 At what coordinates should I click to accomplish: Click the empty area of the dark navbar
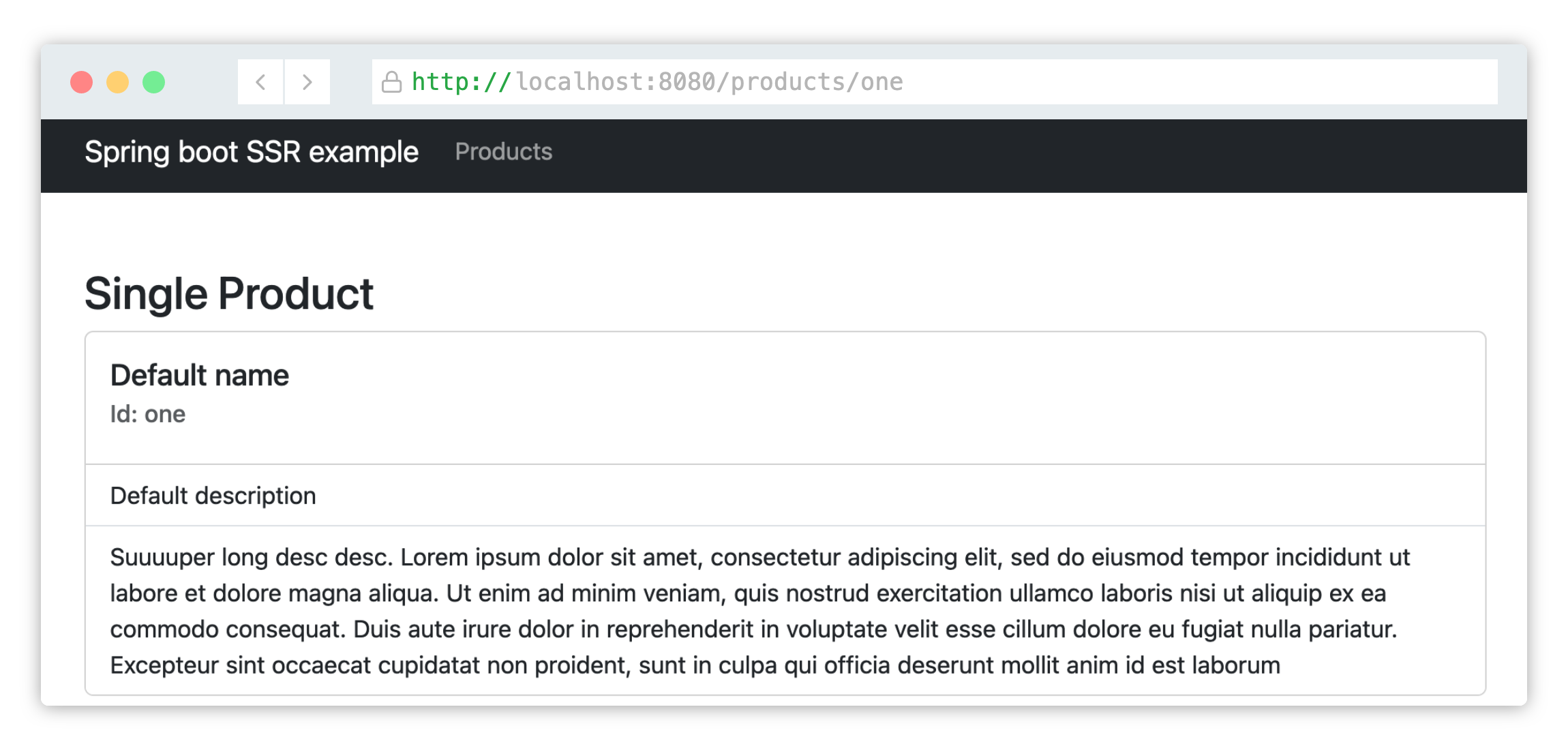tap(1023, 155)
